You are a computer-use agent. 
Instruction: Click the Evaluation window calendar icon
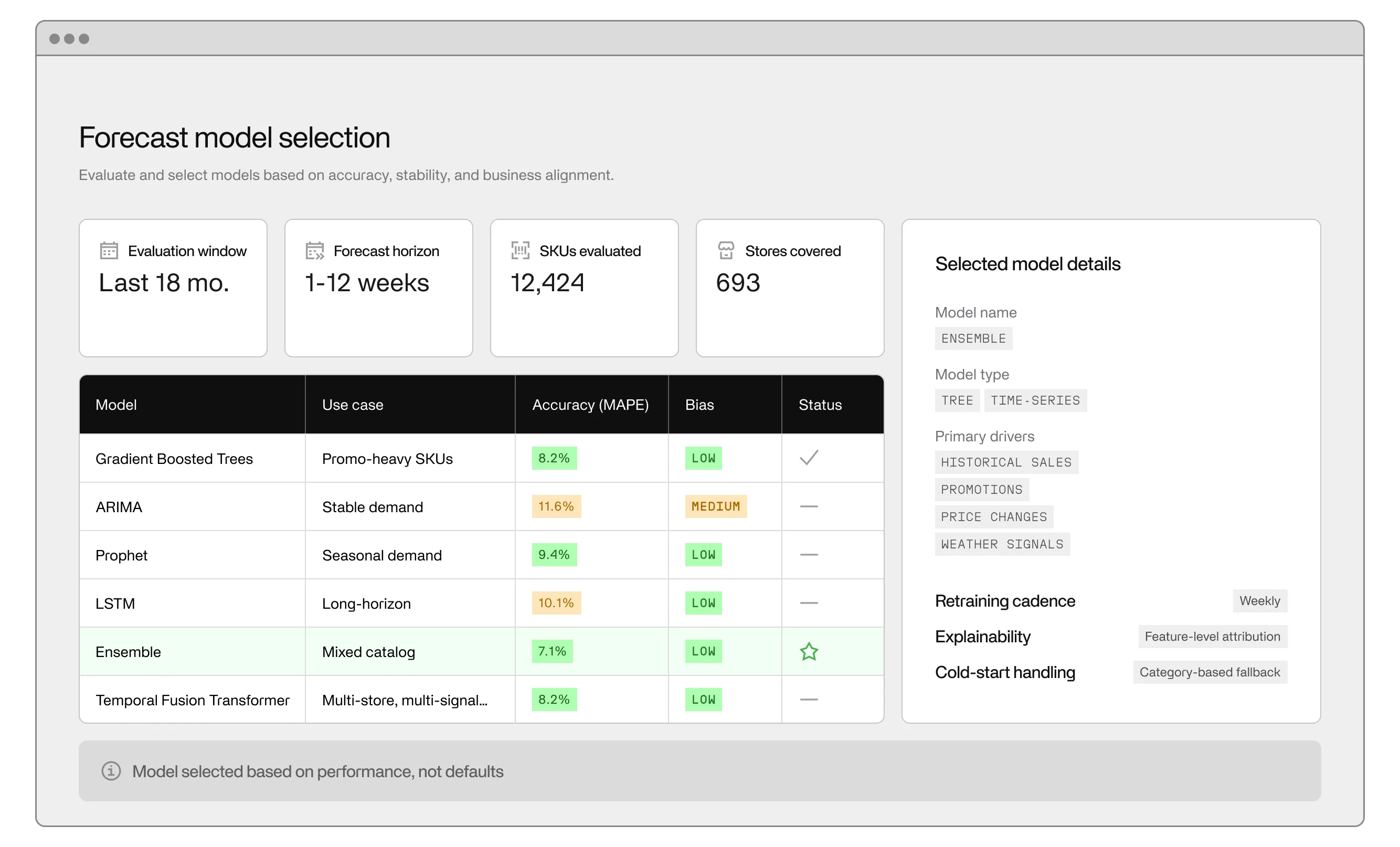(110, 250)
